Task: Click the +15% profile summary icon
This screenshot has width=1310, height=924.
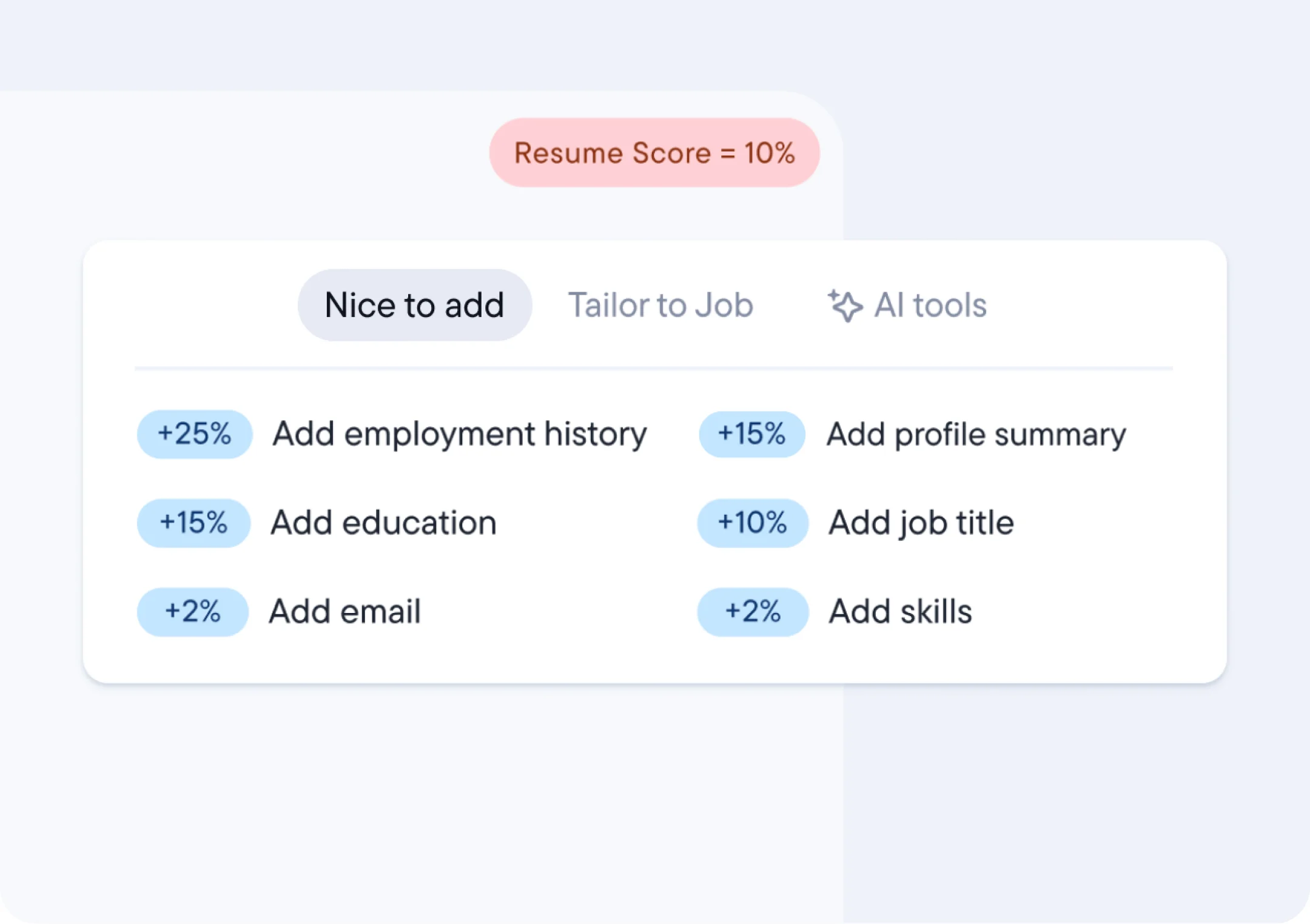Action: pos(750,433)
